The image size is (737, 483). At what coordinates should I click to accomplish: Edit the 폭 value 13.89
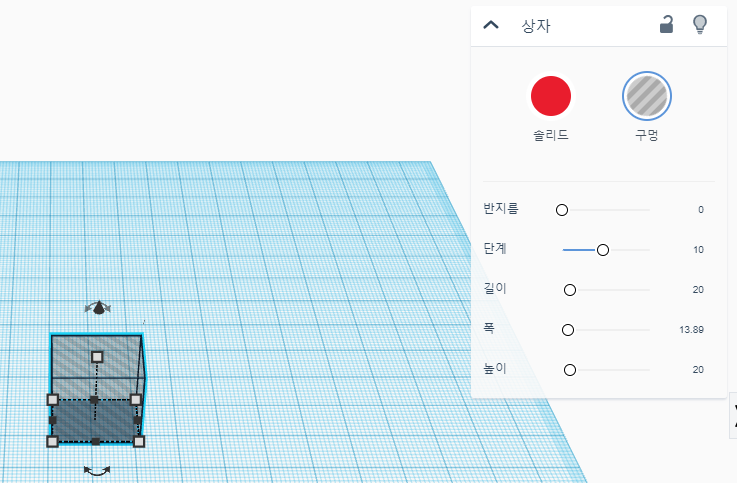[691, 330]
